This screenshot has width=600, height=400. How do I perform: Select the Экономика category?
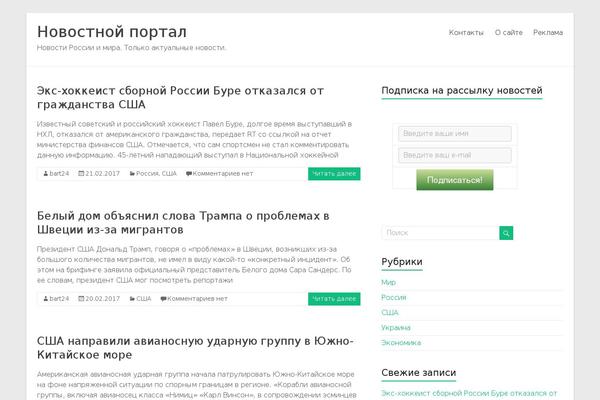click(401, 343)
